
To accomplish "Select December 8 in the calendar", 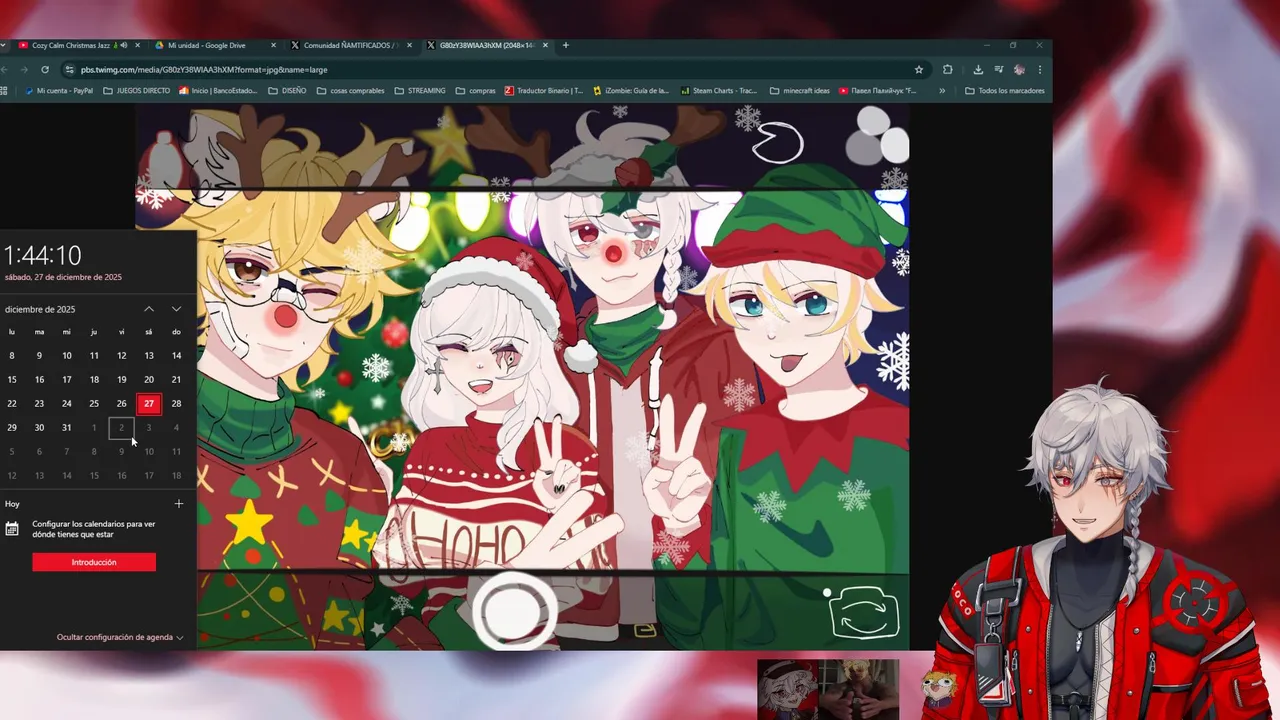I will click(12, 356).
